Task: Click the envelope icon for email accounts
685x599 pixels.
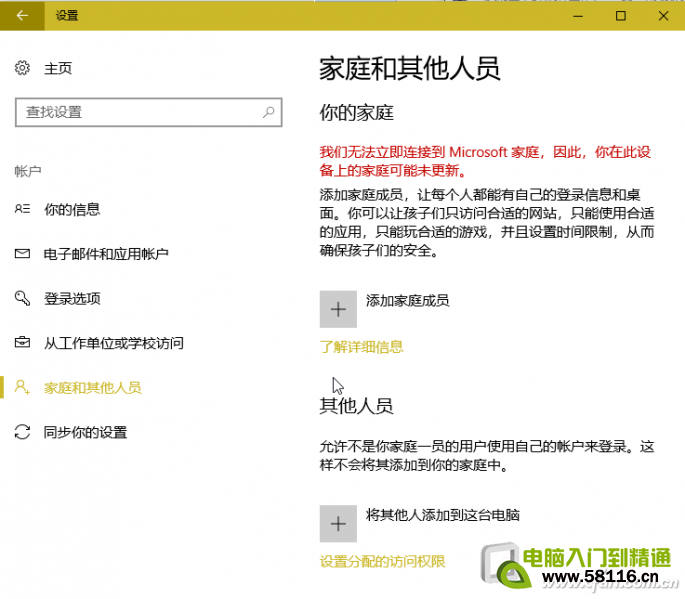Action: click(23, 254)
